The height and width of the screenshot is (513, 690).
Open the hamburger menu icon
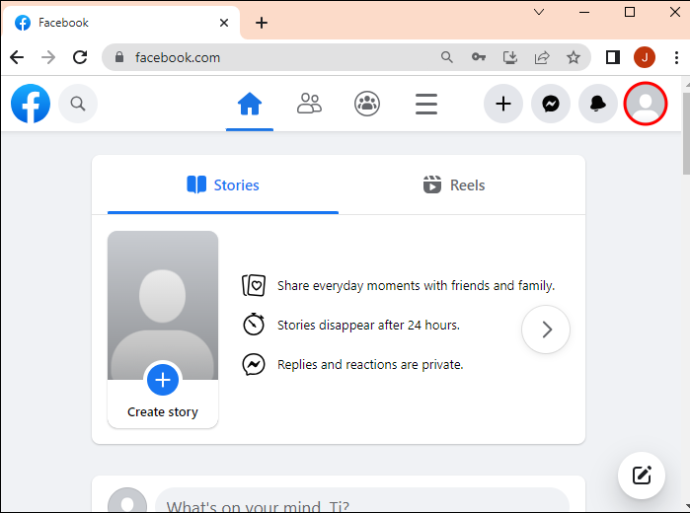[426, 104]
